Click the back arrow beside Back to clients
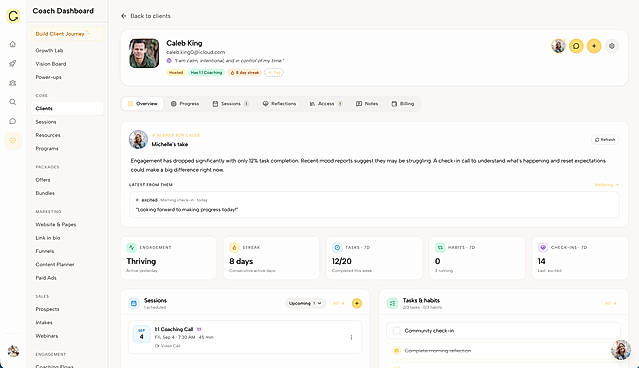This screenshot has width=639, height=368. click(x=123, y=16)
